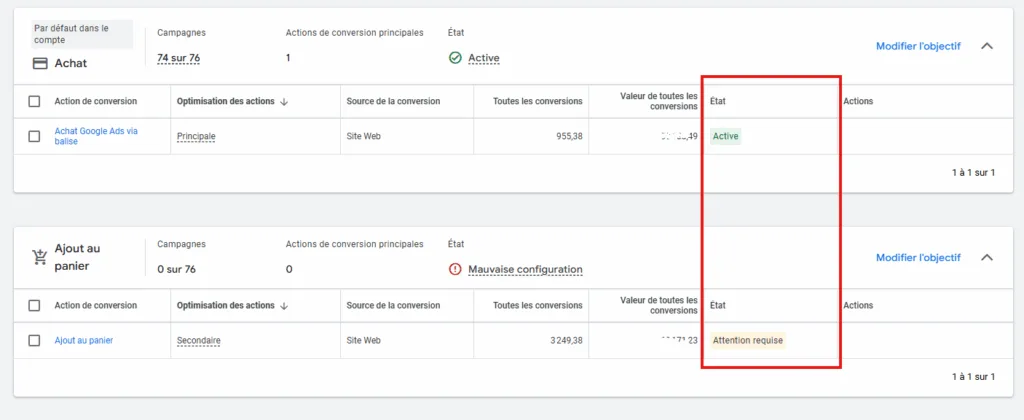
Task: Click 1 à 1 sur 1 pagination under Achat table
Action: coord(974,173)
